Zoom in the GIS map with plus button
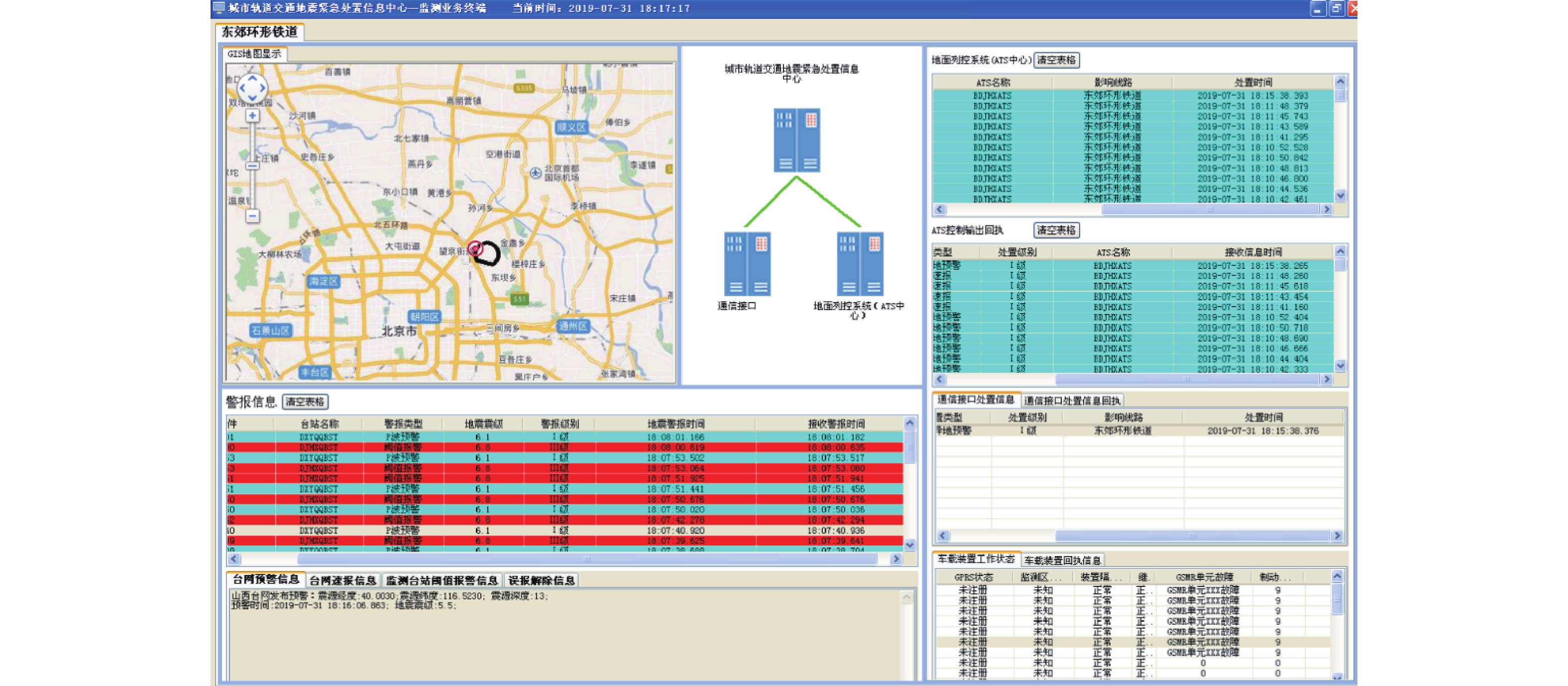This screenshot has width=1568, height=686. [x=252, y=115]
